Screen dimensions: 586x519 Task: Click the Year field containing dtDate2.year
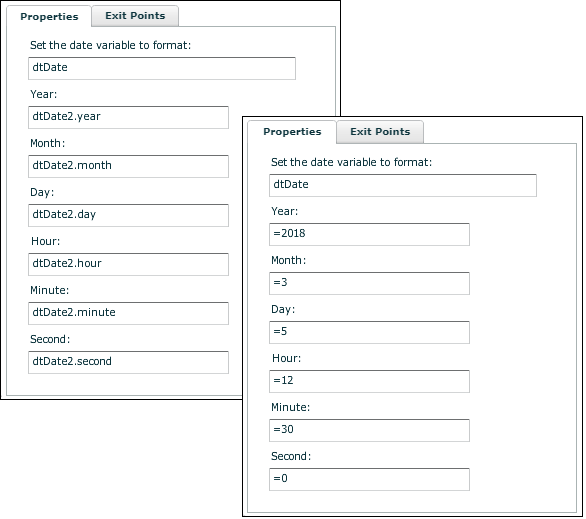[128, 117]
